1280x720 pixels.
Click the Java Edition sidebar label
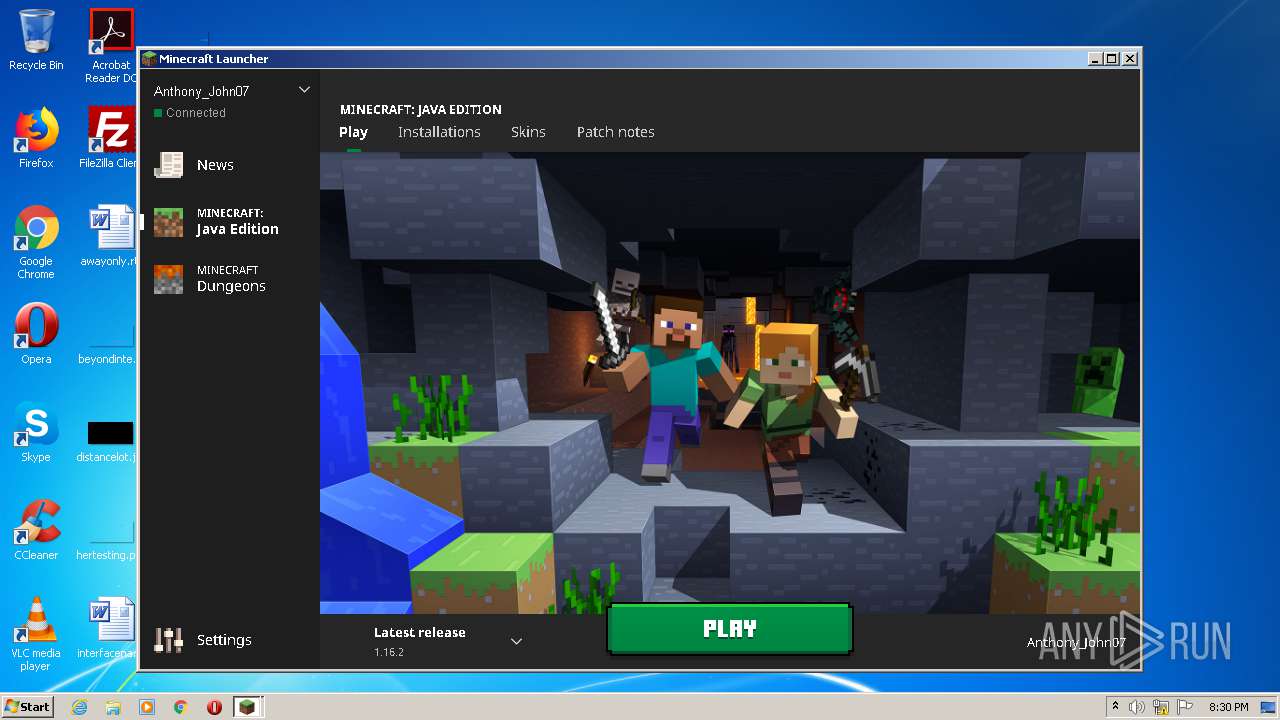237,229
